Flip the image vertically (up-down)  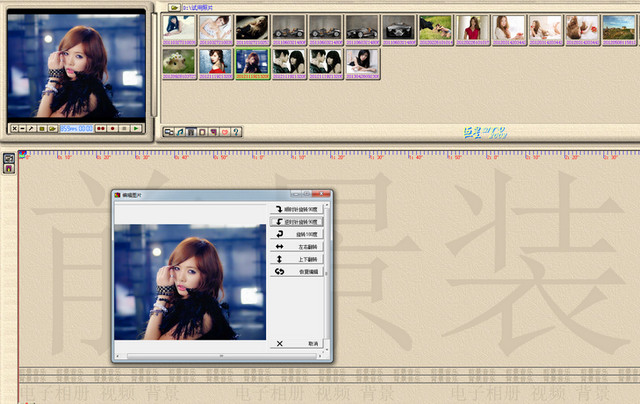[x=296, y=259]
